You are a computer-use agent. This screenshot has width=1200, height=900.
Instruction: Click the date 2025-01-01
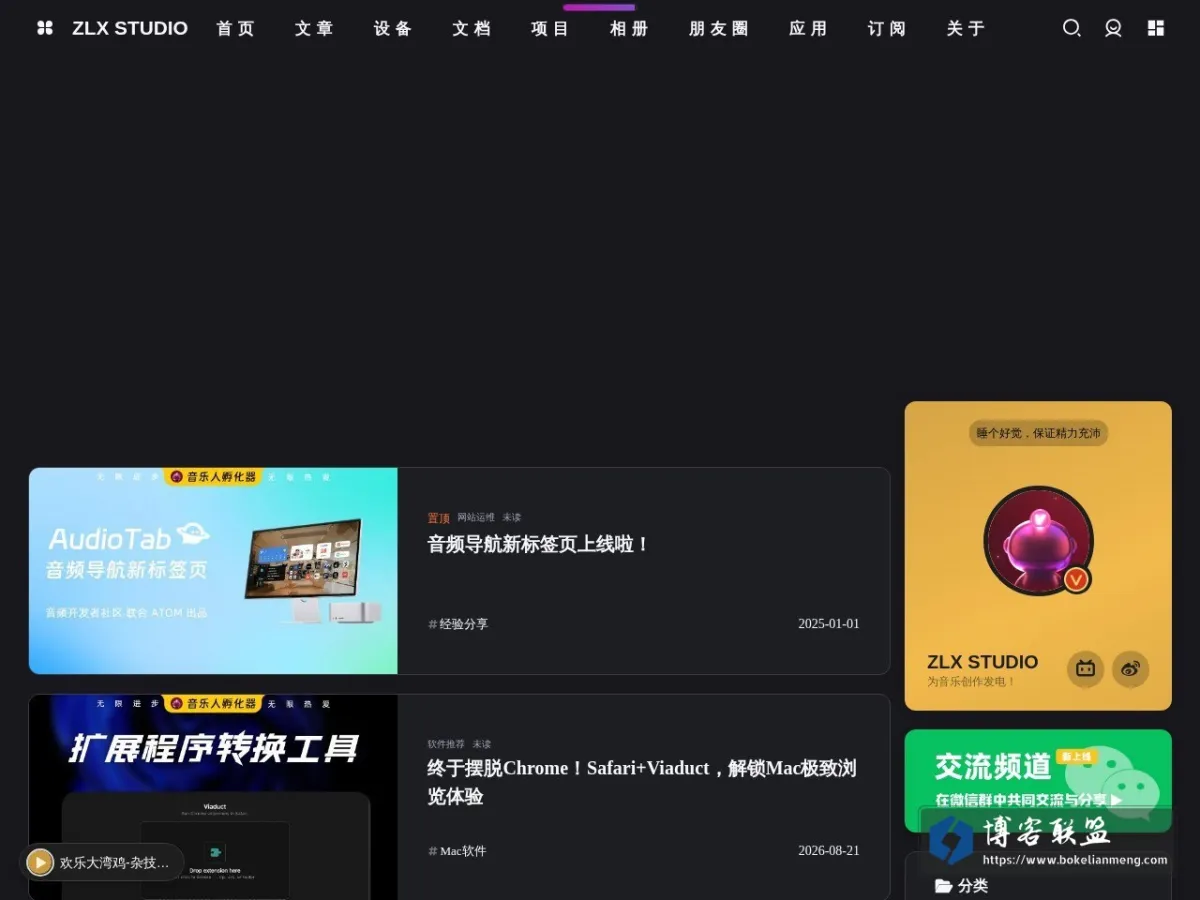(828, 624)
